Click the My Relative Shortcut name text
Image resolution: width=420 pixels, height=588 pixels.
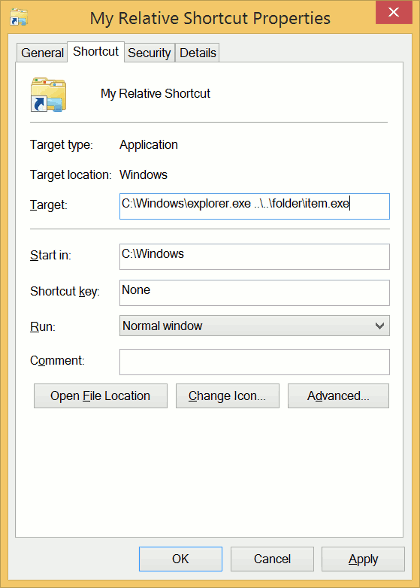(x=155, y=93)
